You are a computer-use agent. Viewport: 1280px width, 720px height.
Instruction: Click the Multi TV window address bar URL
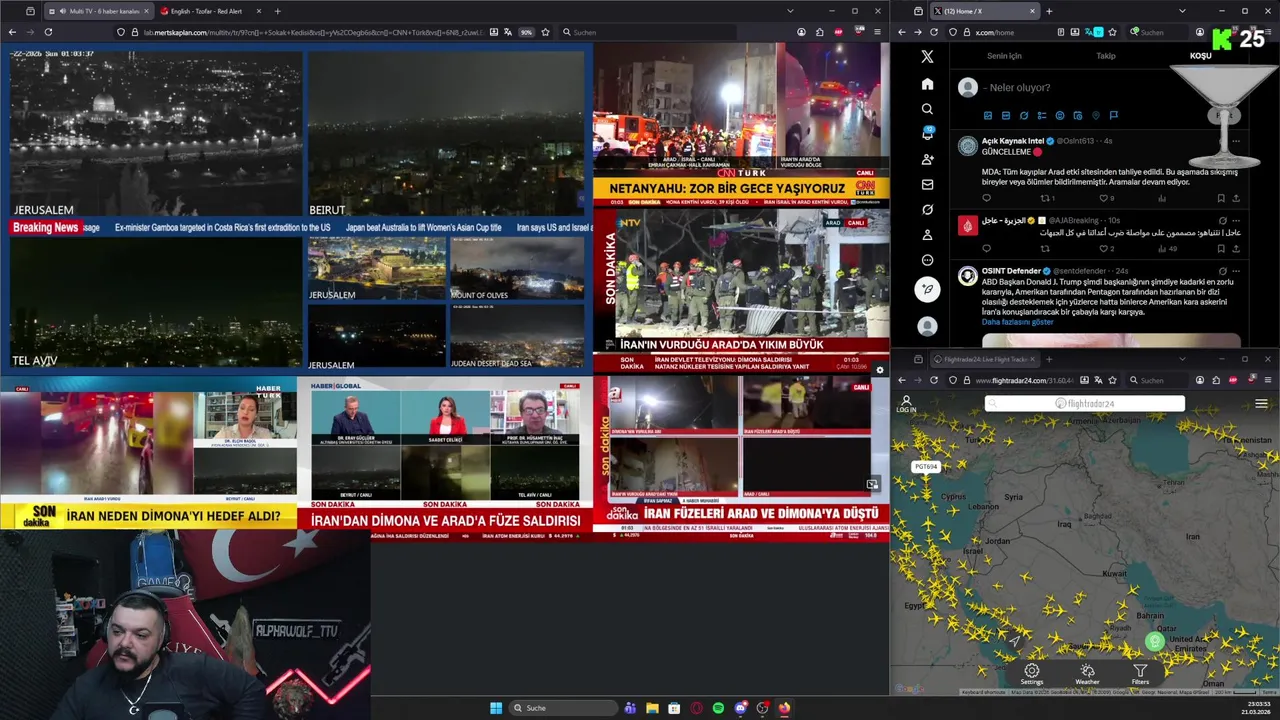[313, 32]
